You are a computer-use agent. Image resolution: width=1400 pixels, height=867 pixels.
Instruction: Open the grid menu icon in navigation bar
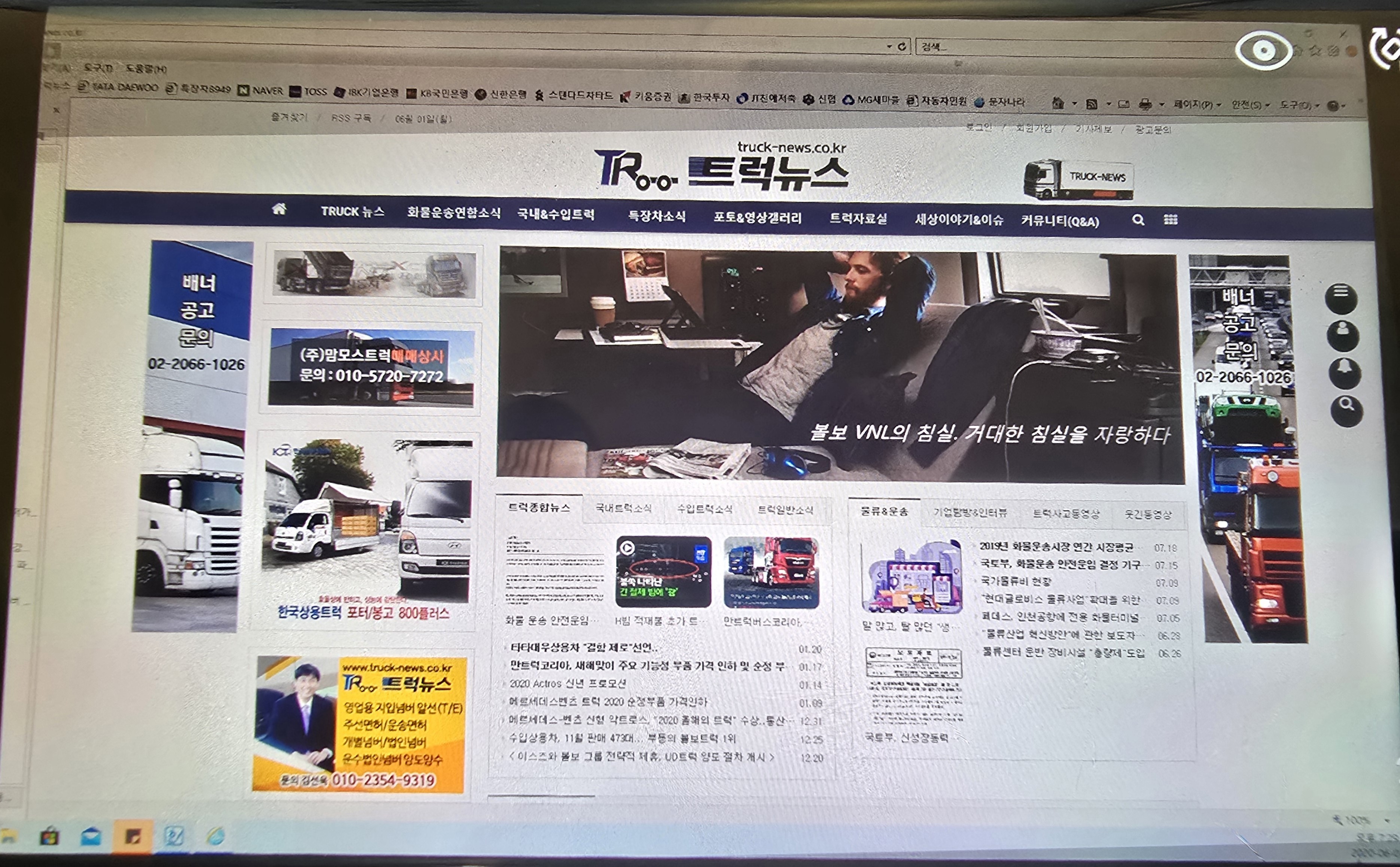click(x=1171, y=220)
